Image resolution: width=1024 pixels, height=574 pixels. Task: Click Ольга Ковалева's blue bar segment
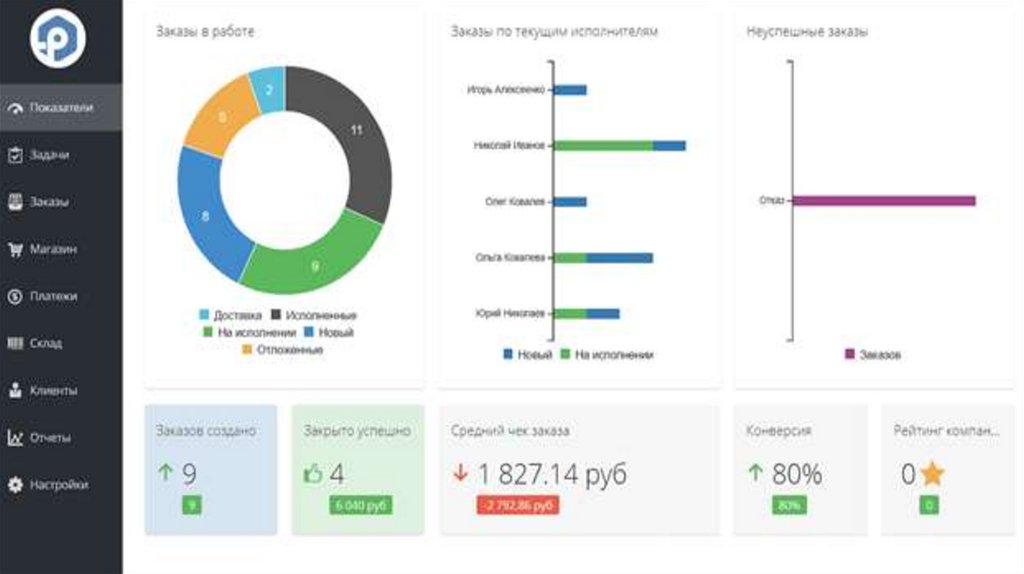pyautogui.click(x=620, y=258)
